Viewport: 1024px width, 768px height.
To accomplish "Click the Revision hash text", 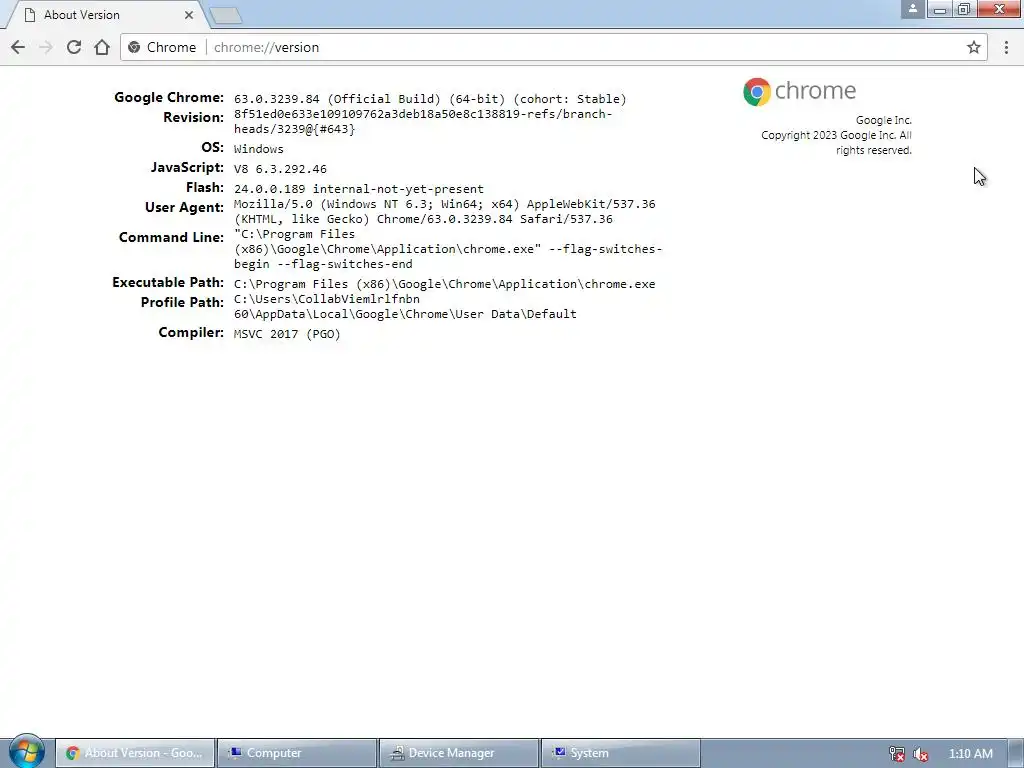I will 423,121.
